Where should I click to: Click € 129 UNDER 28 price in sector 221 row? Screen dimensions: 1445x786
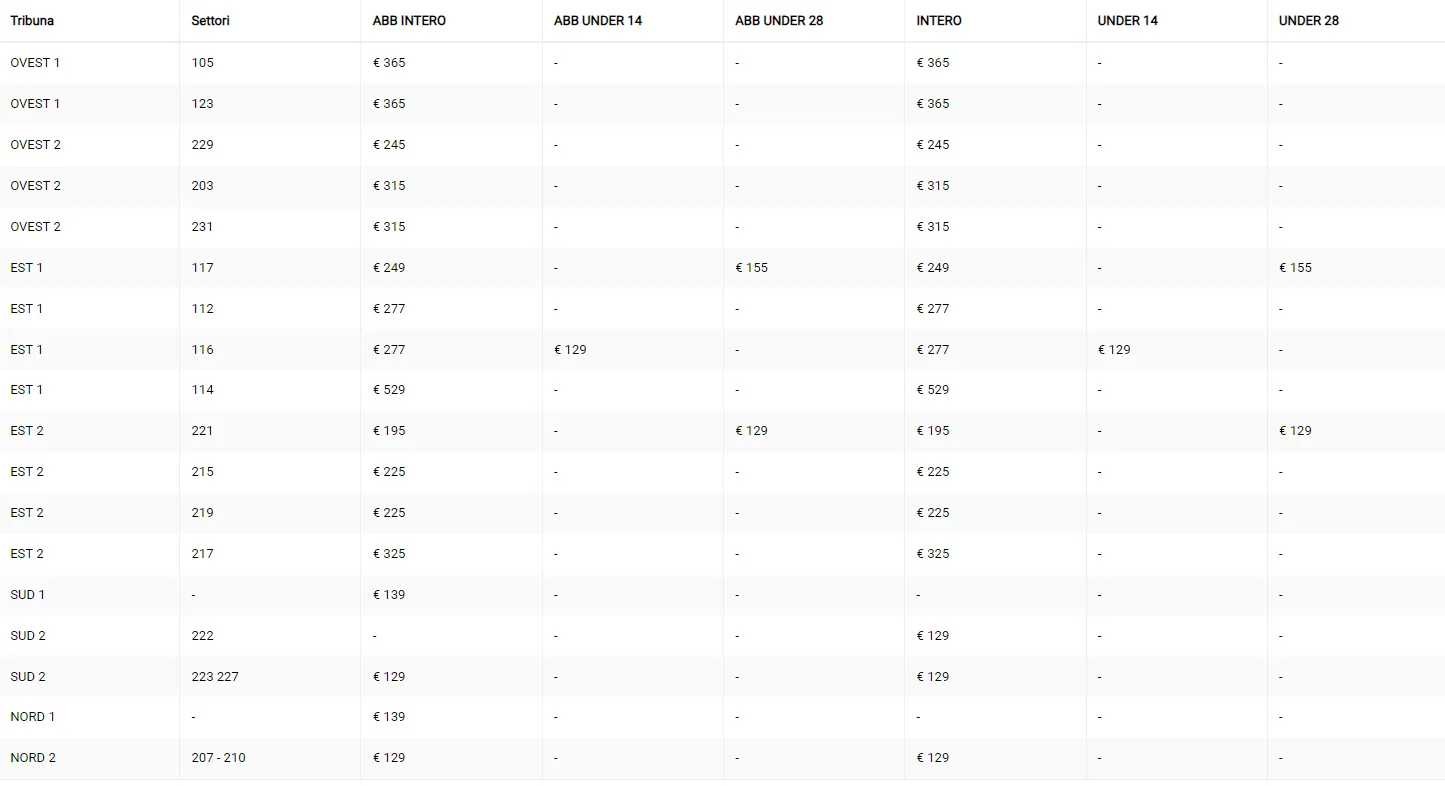coord(1295,430)
